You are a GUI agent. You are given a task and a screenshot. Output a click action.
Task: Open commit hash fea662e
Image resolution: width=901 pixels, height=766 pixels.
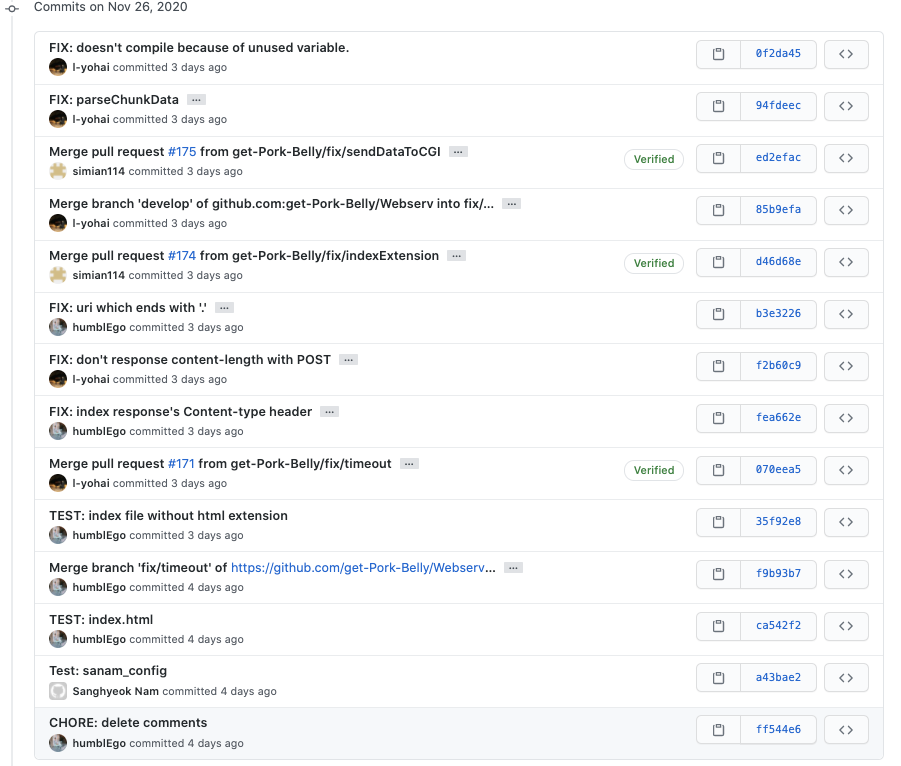click(778, 418)
